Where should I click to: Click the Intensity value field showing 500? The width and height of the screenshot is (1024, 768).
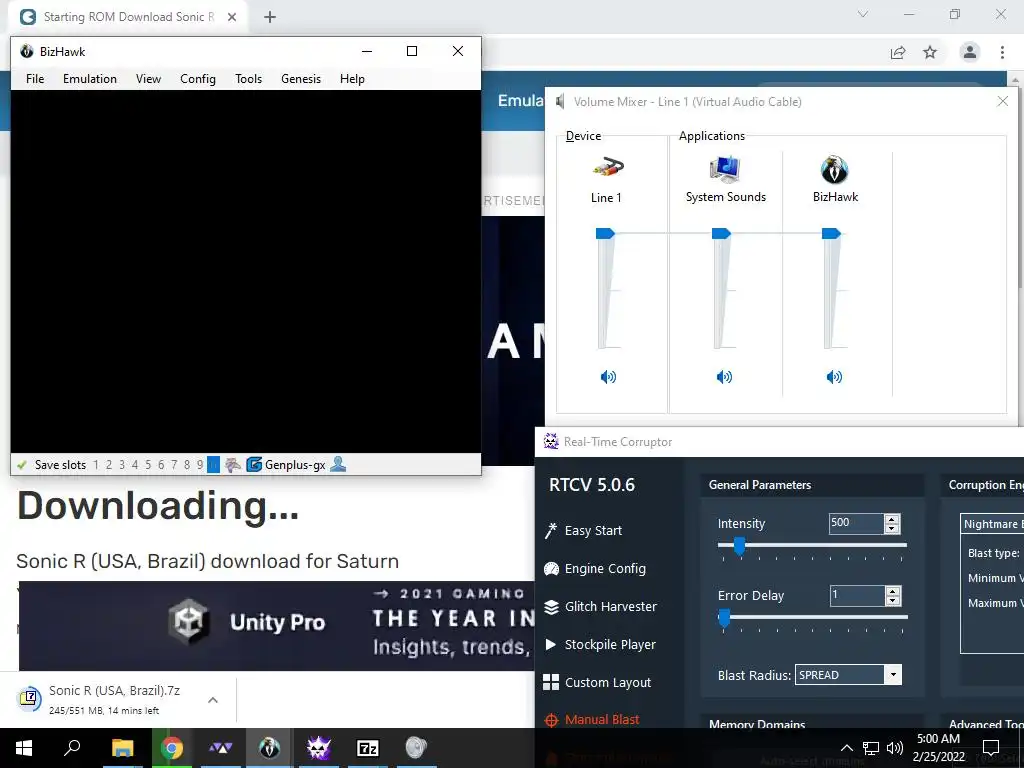pos(856,522)
